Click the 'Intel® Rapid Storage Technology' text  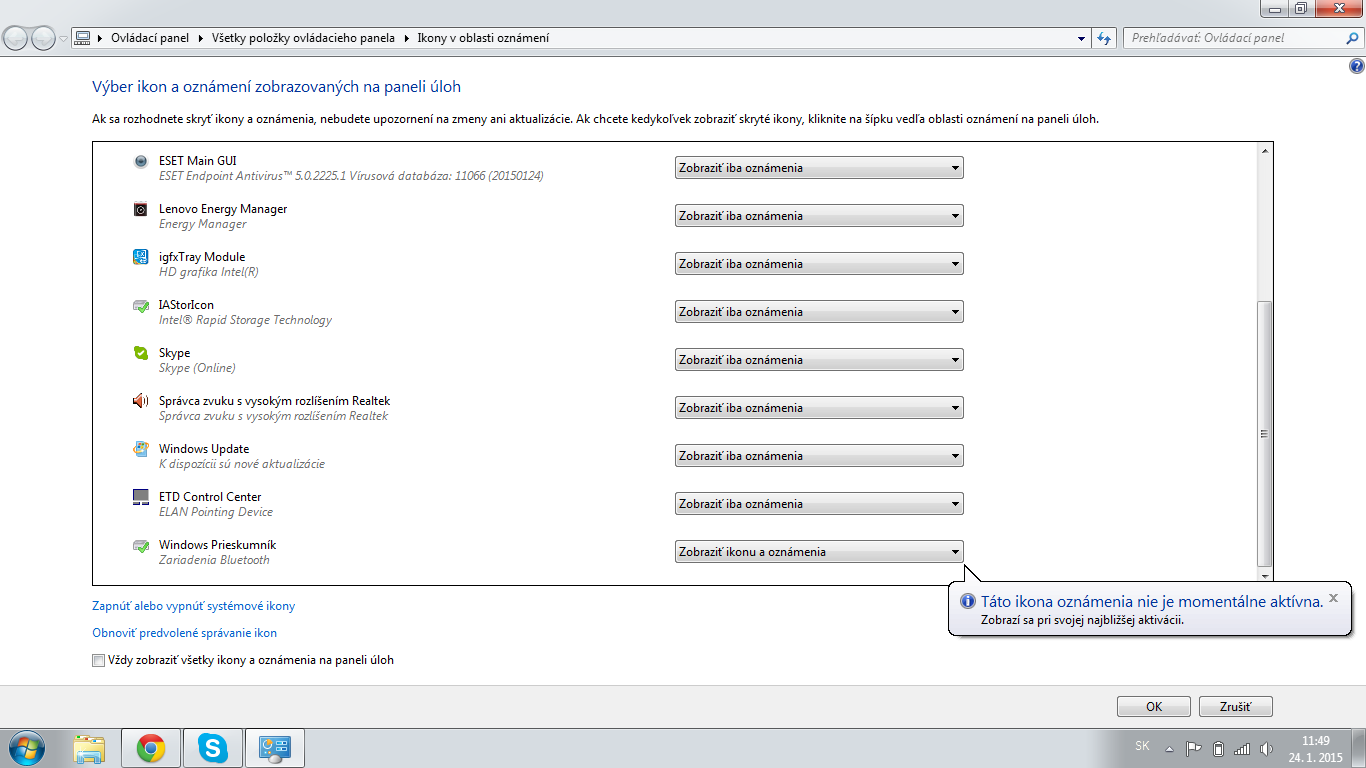tap(245, 320)
